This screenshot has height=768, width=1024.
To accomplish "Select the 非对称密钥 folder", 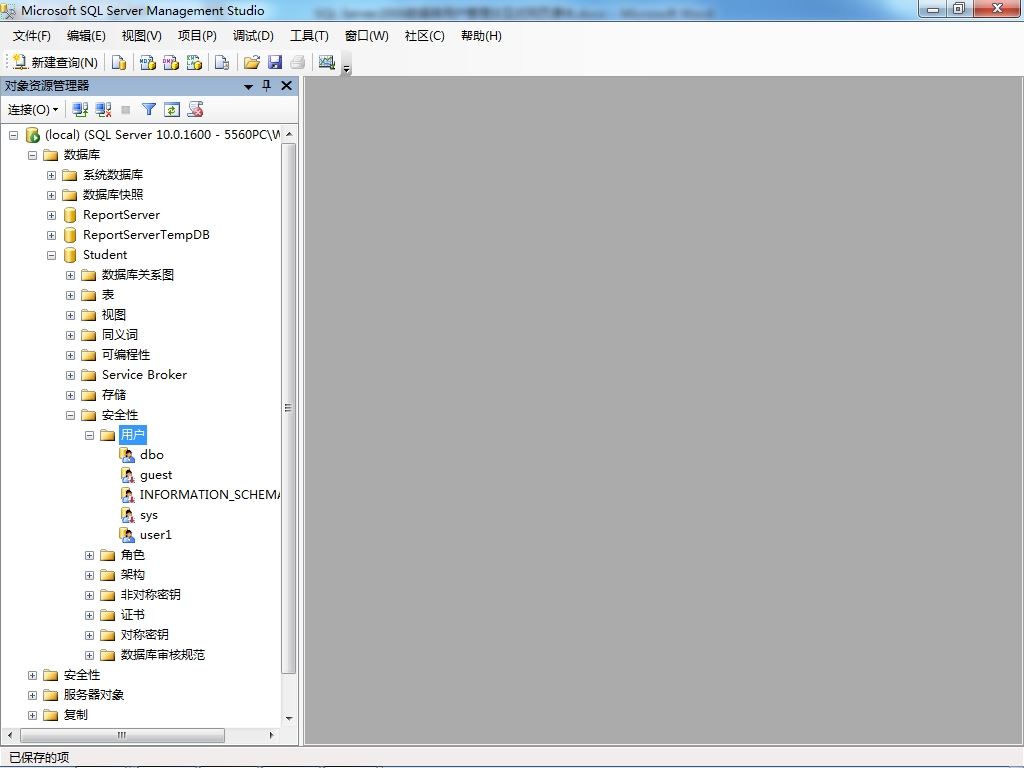I will pos(150,595).
